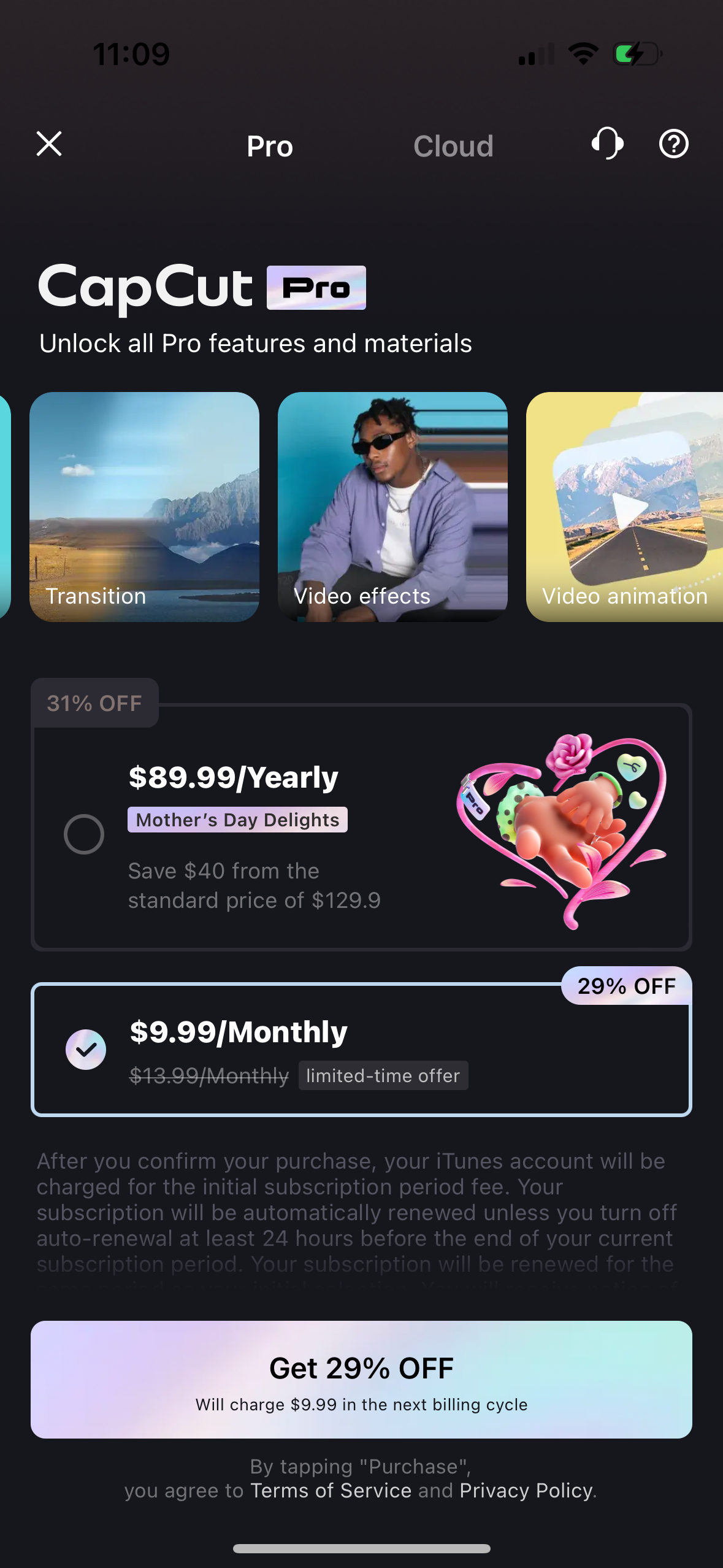Tap the Mother's Day Delights label
The image size is (723, 1568).
tap(237, 820)
